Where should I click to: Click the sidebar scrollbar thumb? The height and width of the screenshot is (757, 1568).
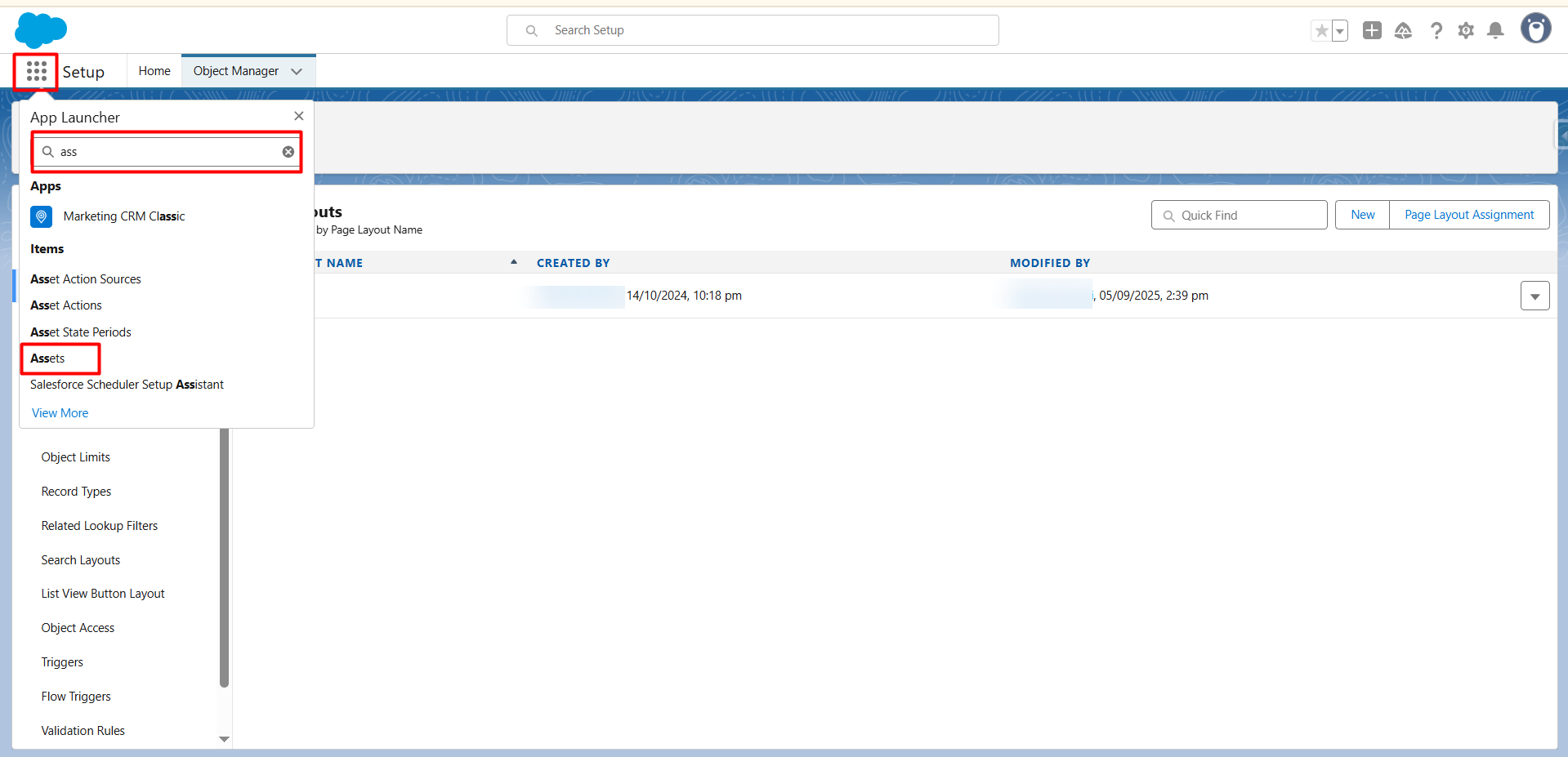pyautogui.click(x=224, y=558)
